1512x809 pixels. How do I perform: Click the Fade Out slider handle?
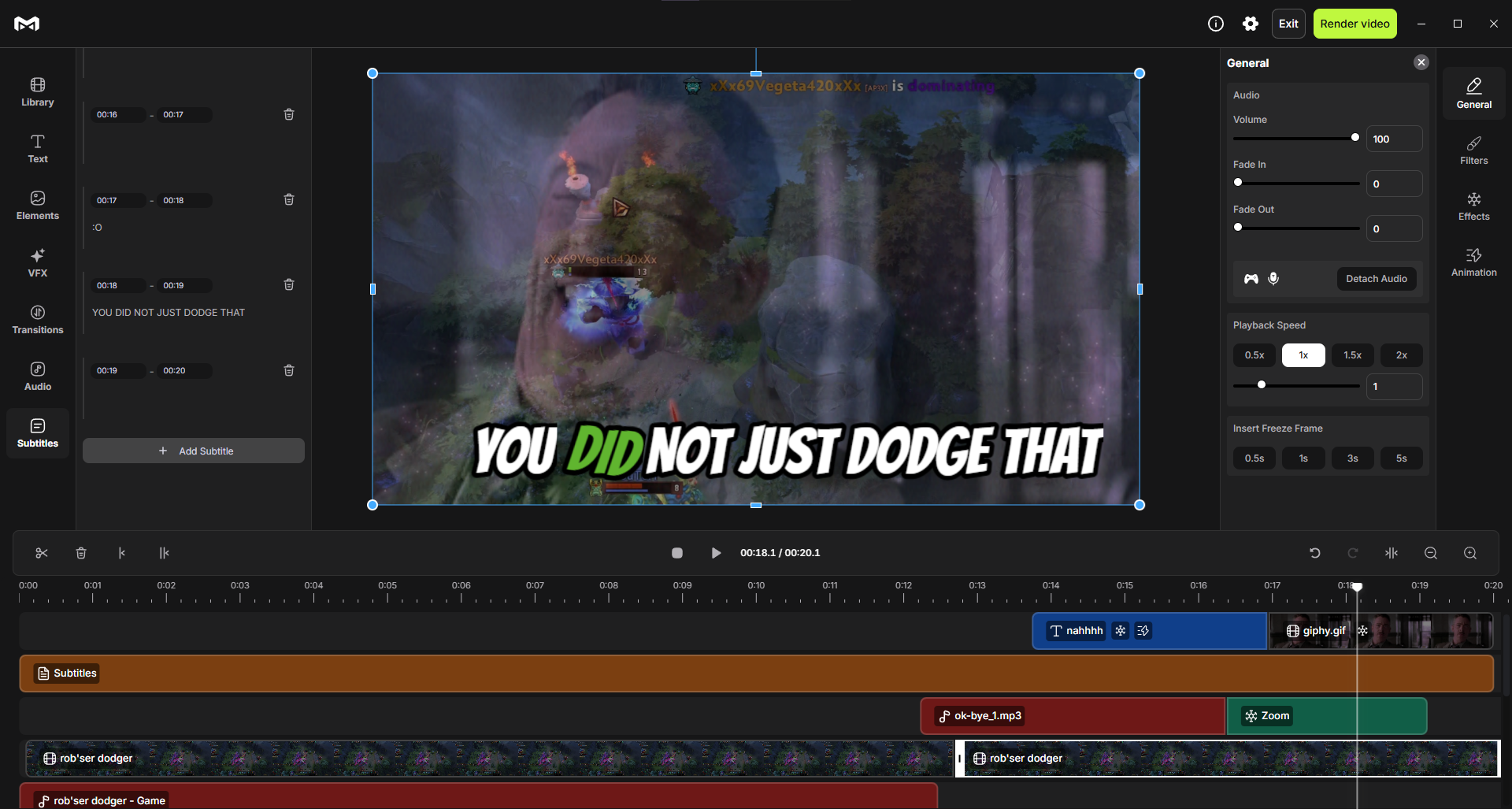click(1238, 227)
